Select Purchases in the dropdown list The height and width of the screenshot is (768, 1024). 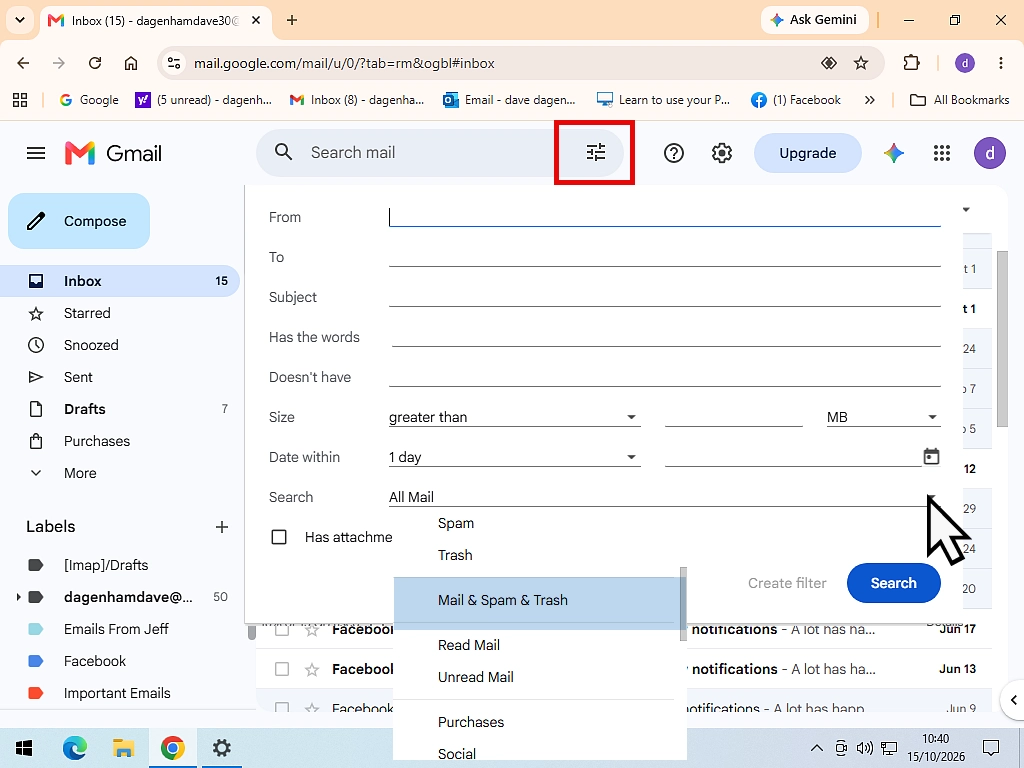pyautogui.click(x=471, y=722)
